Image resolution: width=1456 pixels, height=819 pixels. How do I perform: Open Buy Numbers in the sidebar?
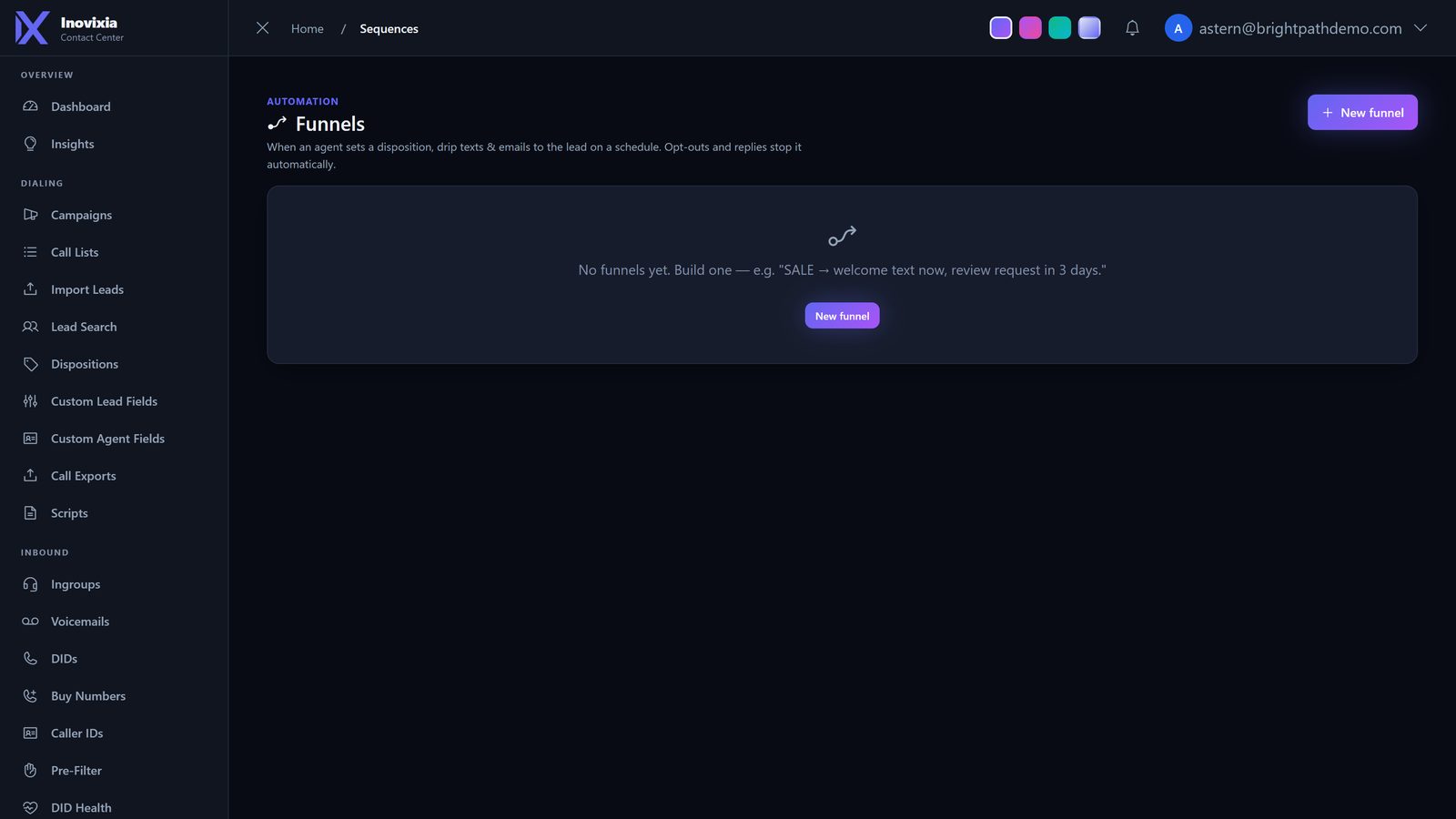[x=114, y=696]
